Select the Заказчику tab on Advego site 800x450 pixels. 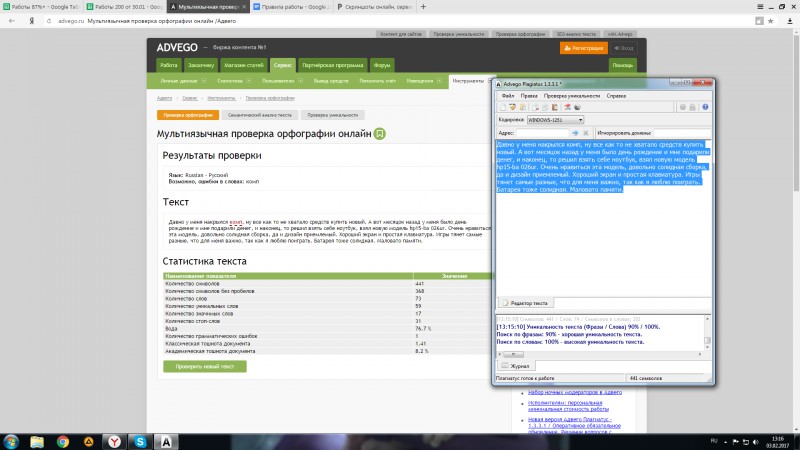[x=201, y=65]
